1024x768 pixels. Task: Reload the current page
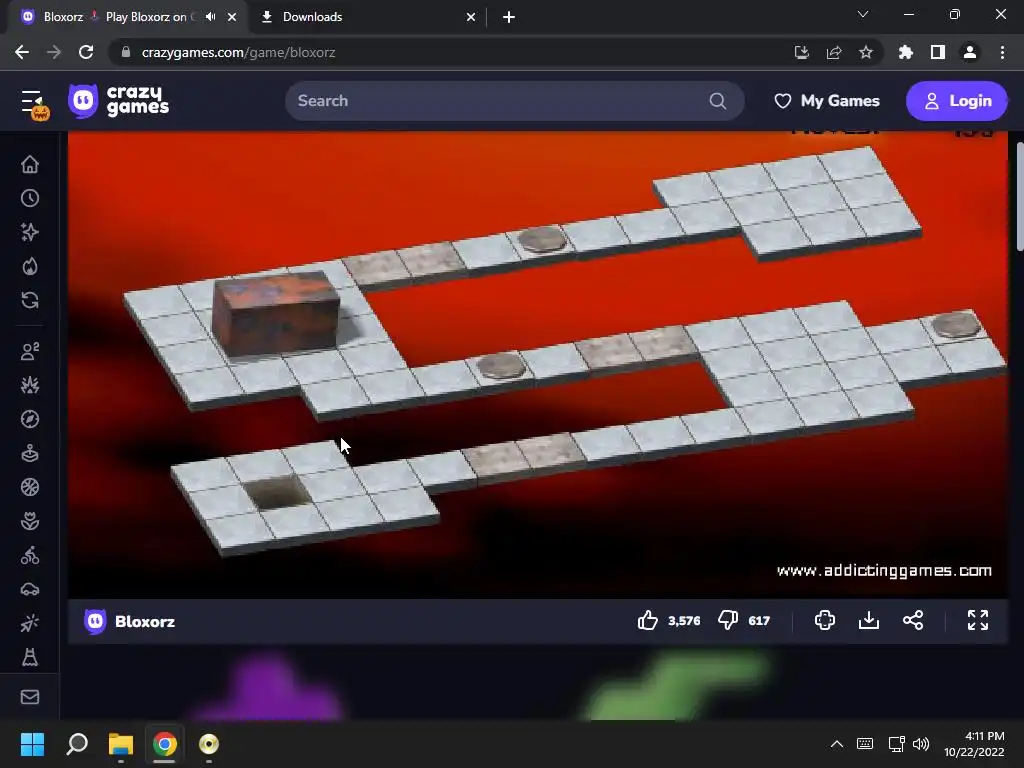click(86, 52)
